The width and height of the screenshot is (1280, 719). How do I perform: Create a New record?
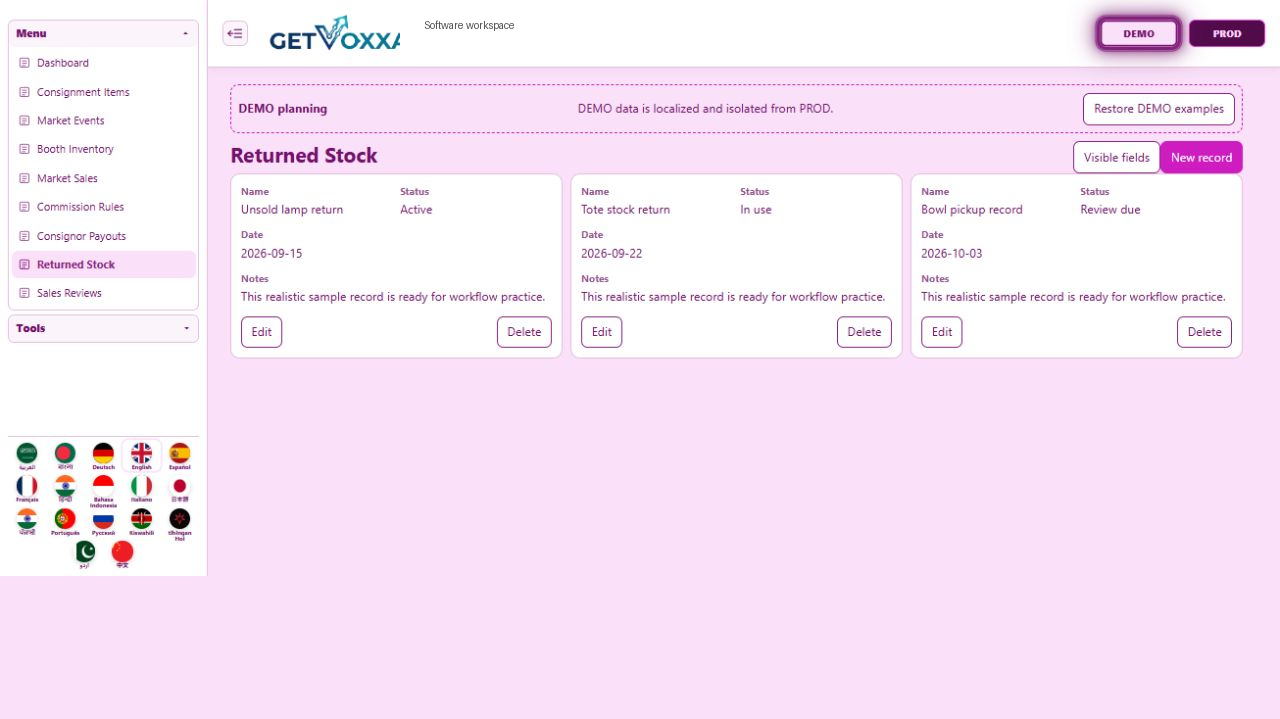click(x=1201, y=157)
